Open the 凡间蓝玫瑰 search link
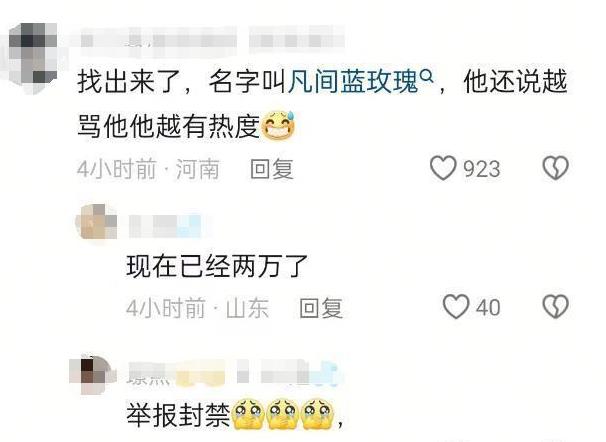The height and width of the screenshot is (442, 606). coord(353,82)
